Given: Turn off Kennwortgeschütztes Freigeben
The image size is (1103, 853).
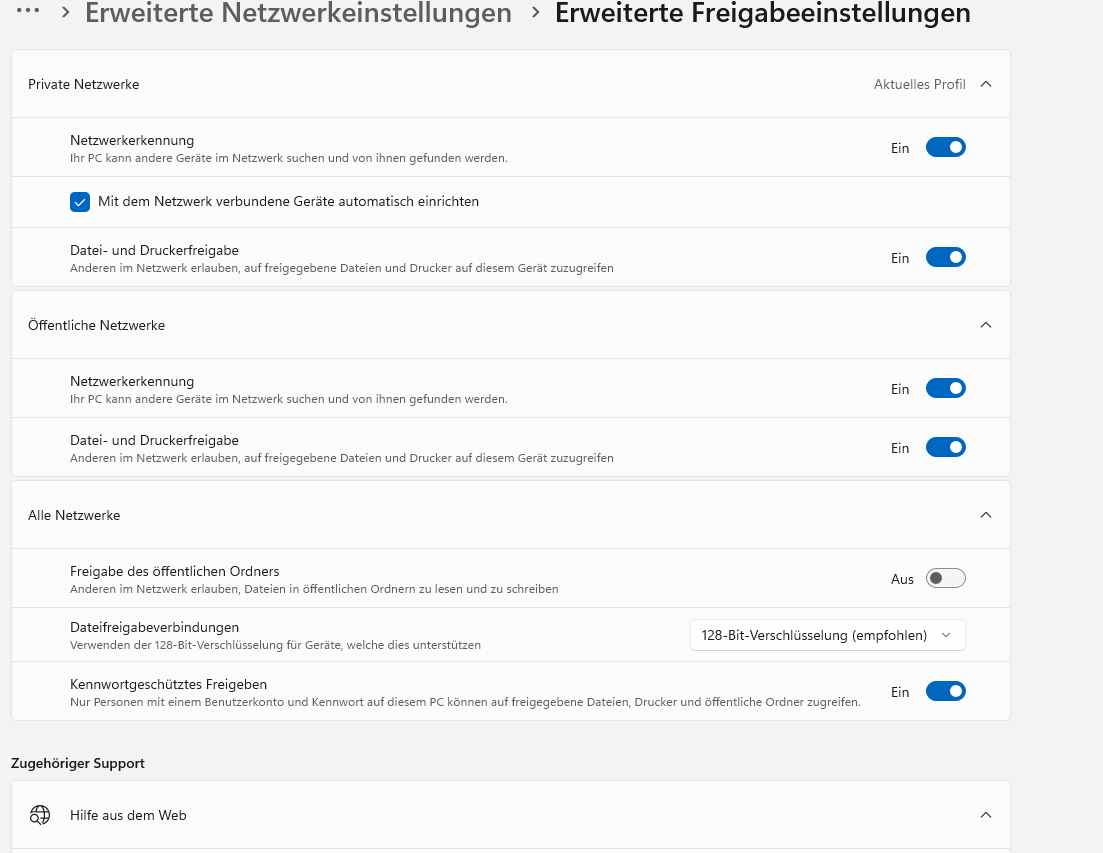Looking at the screenshot, I should [945, 691].
